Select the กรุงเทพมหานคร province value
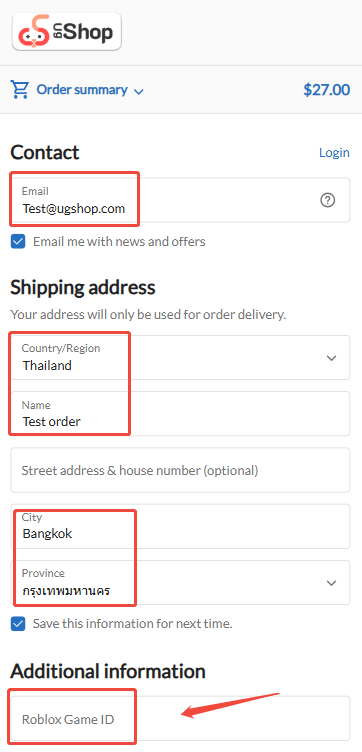This screenshot has height=752, width=362. (66, 589)
